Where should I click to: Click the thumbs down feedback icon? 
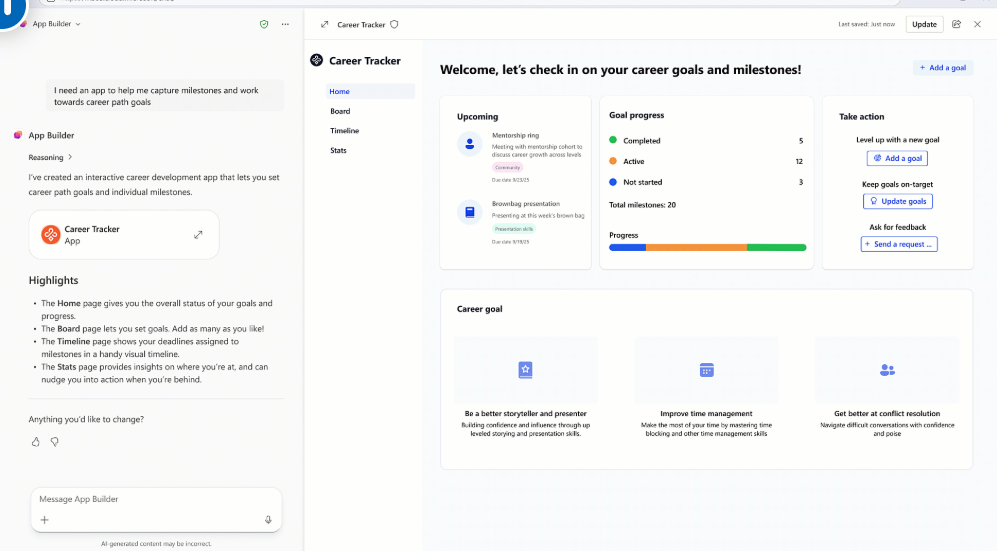click(55, 441)
